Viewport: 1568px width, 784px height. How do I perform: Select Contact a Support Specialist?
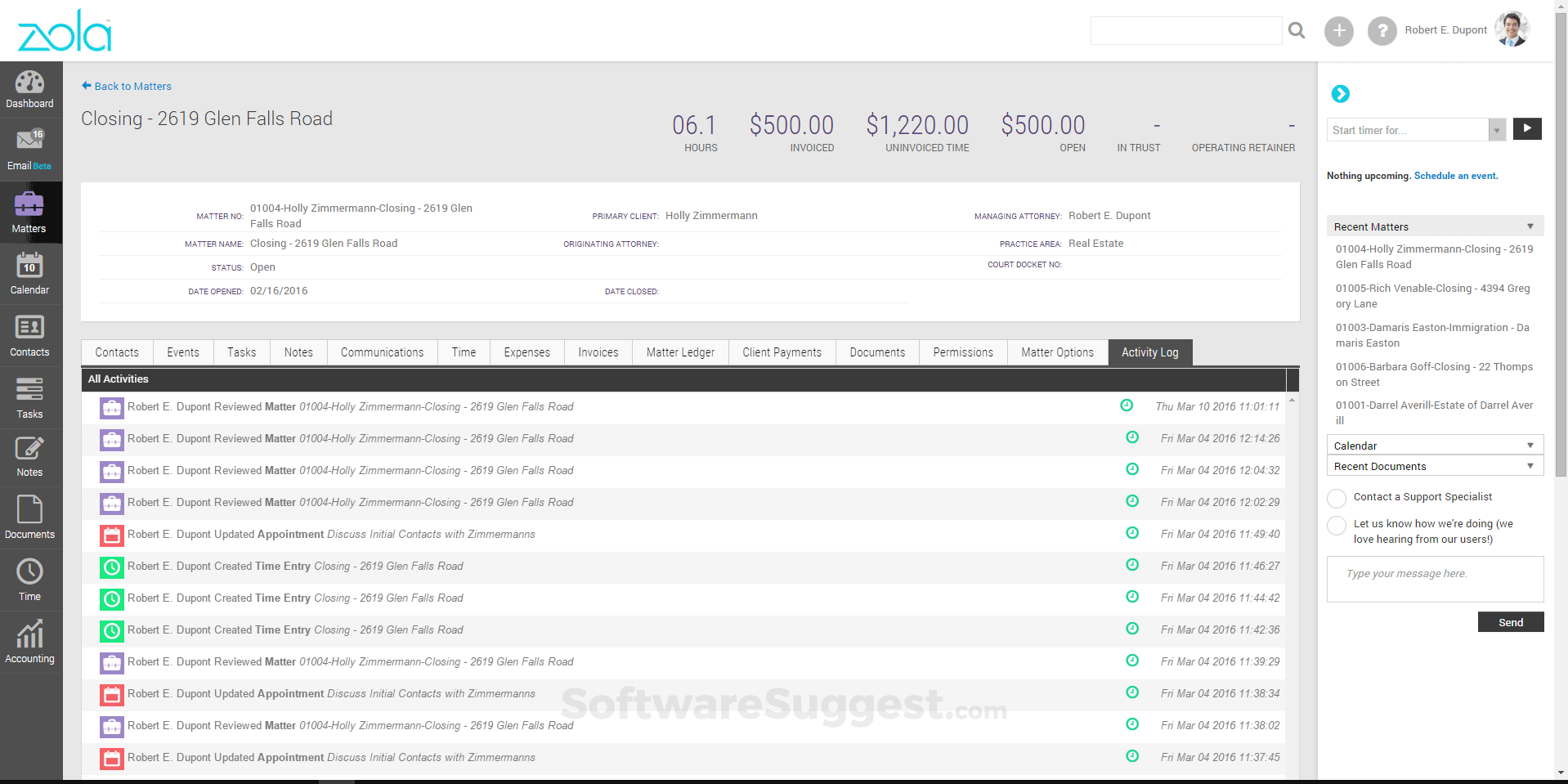click(1337, 498)
